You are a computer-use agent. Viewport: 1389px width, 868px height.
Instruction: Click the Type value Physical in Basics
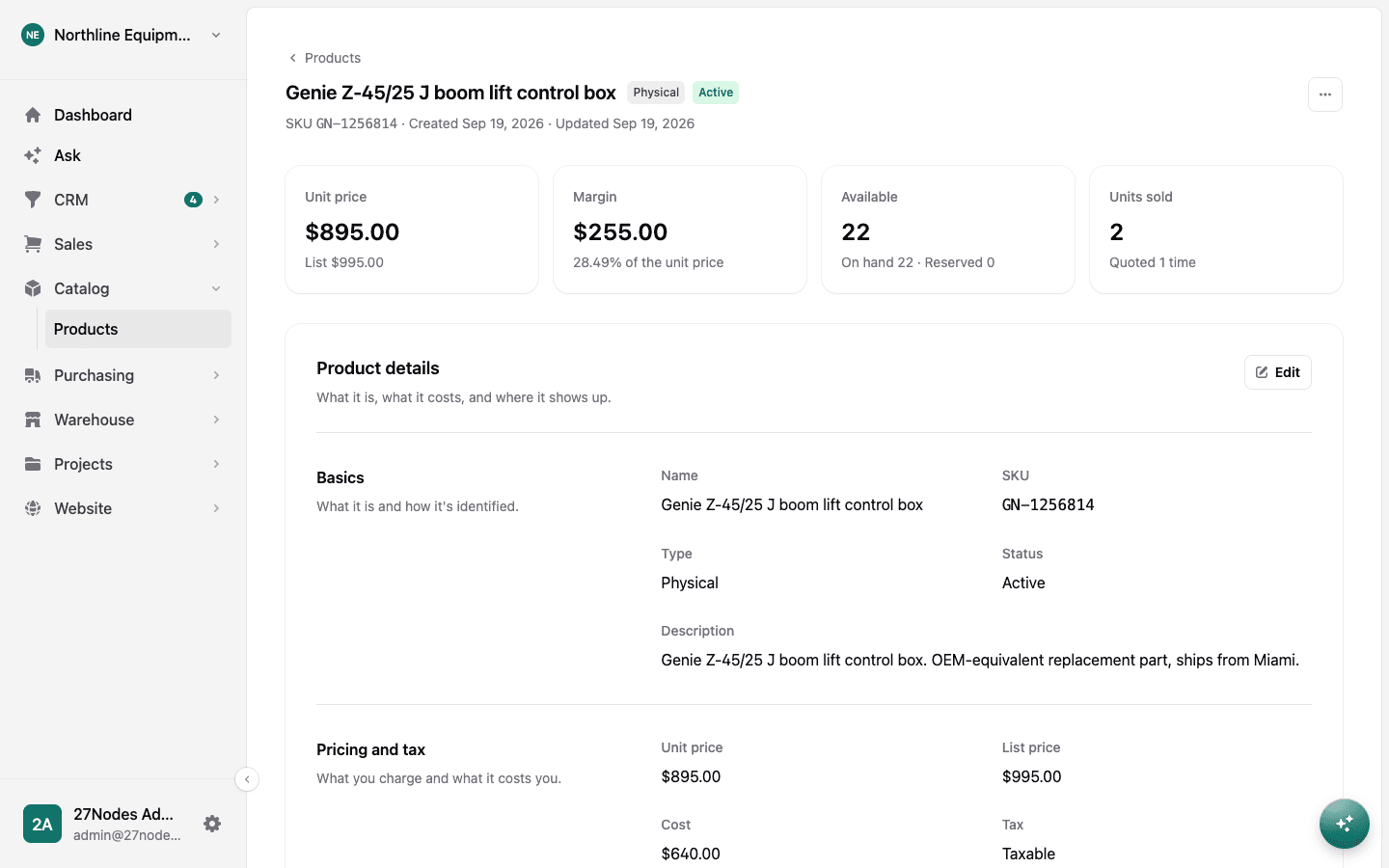click(x=690, y=583)
